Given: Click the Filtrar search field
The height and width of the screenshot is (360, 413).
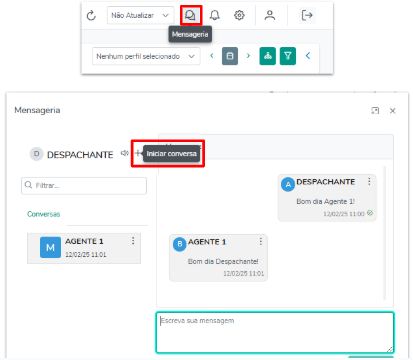Looking at the screenshot, I should click(x=84, y=186).
